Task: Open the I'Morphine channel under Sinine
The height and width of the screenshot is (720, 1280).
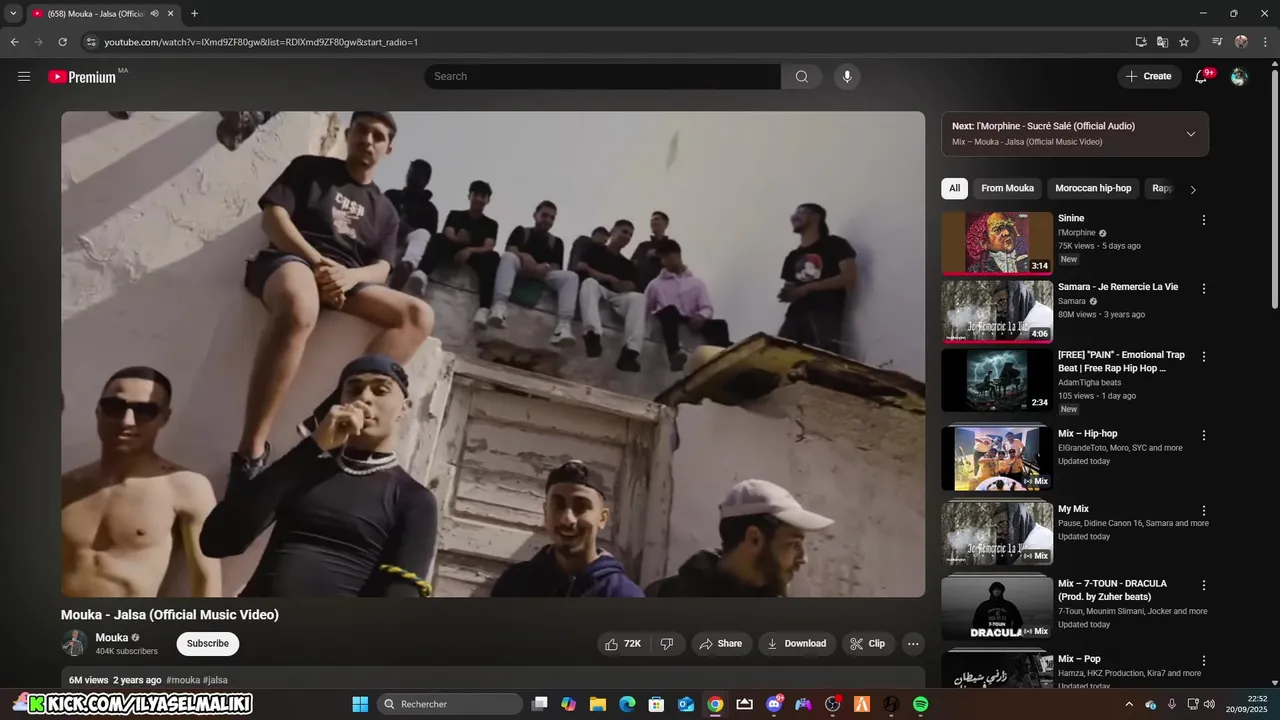Action: pos(1077,233)
